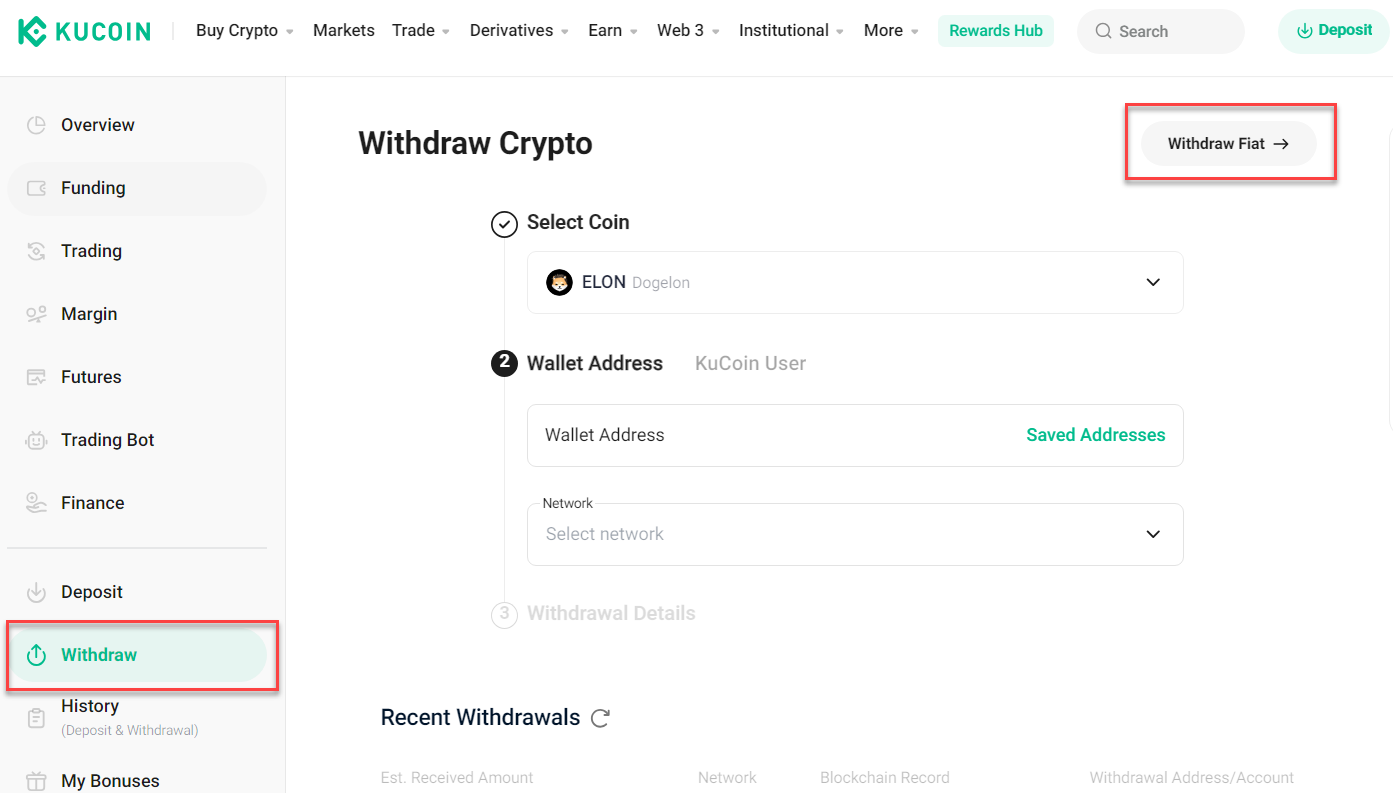1393x793 pixels.
Task: Open the Select network dropdown
Action: tap(855, 534)
